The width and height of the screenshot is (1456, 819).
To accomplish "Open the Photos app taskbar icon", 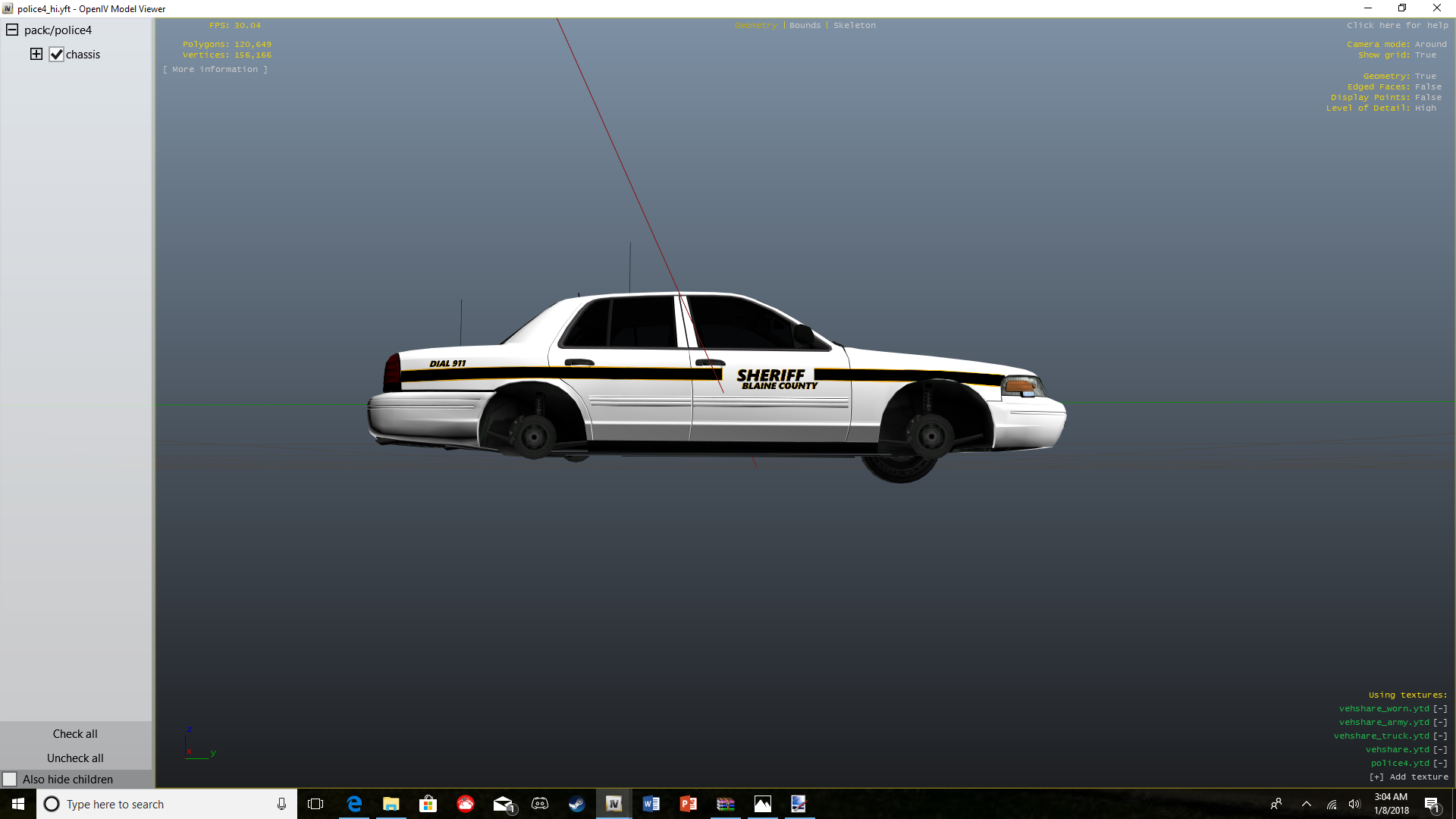I will 762,804.
